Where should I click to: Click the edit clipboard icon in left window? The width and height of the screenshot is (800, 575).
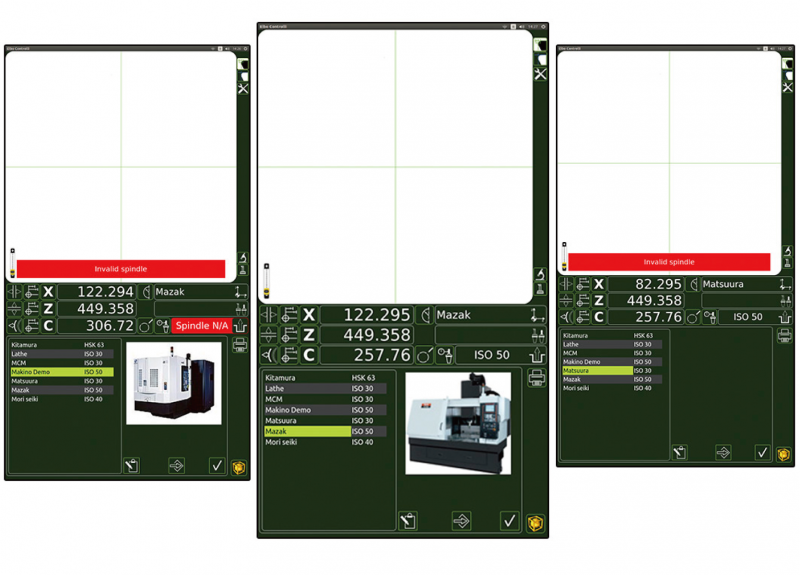click(x=132, y=465)
